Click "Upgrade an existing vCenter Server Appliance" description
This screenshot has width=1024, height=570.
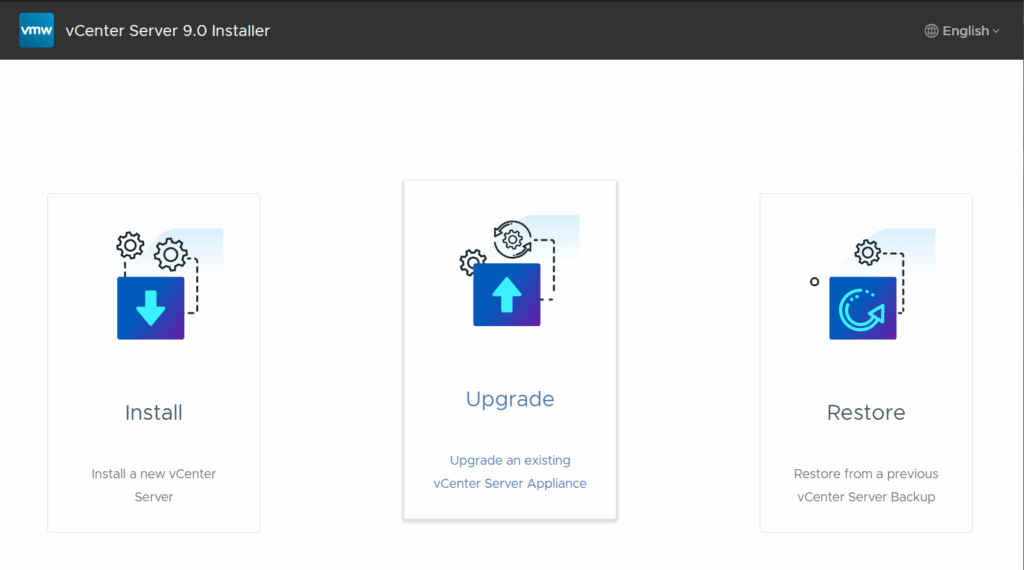point(510,471)
